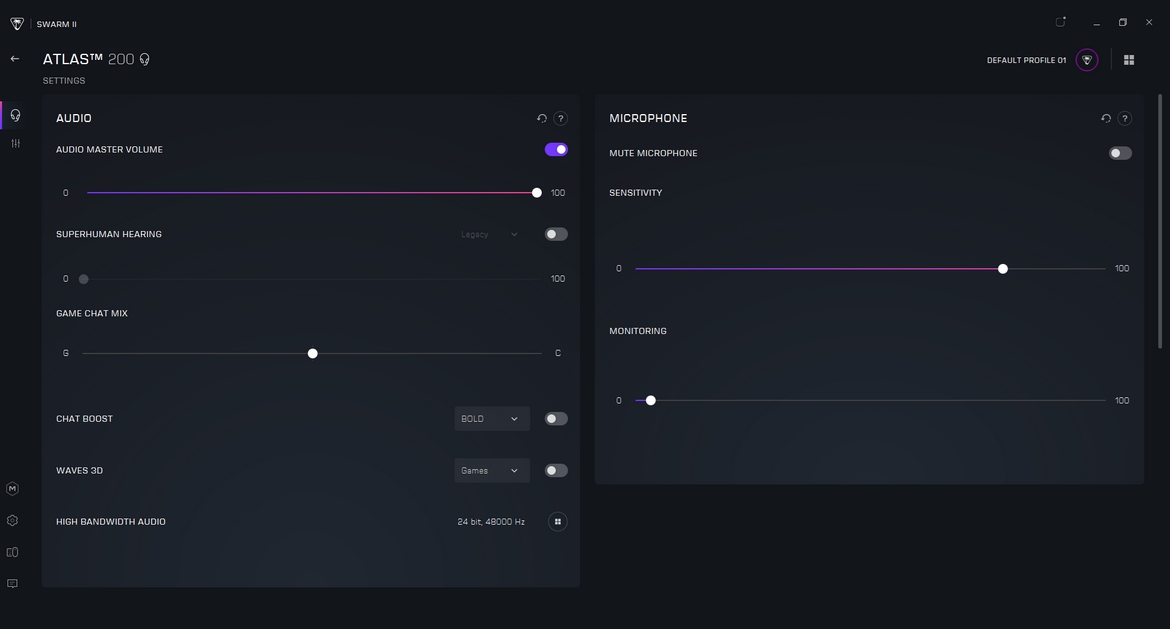Reset the Microphone section to defaults
Screen dimensions: 1170x629
[1106, 118]
